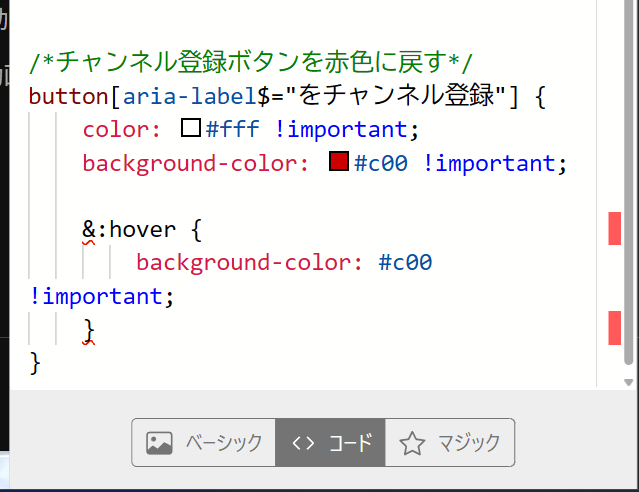This screenshot has width=639, height=492.
Task: Click the angle-brackets icon on the コード tab
Action: [303, 442]
